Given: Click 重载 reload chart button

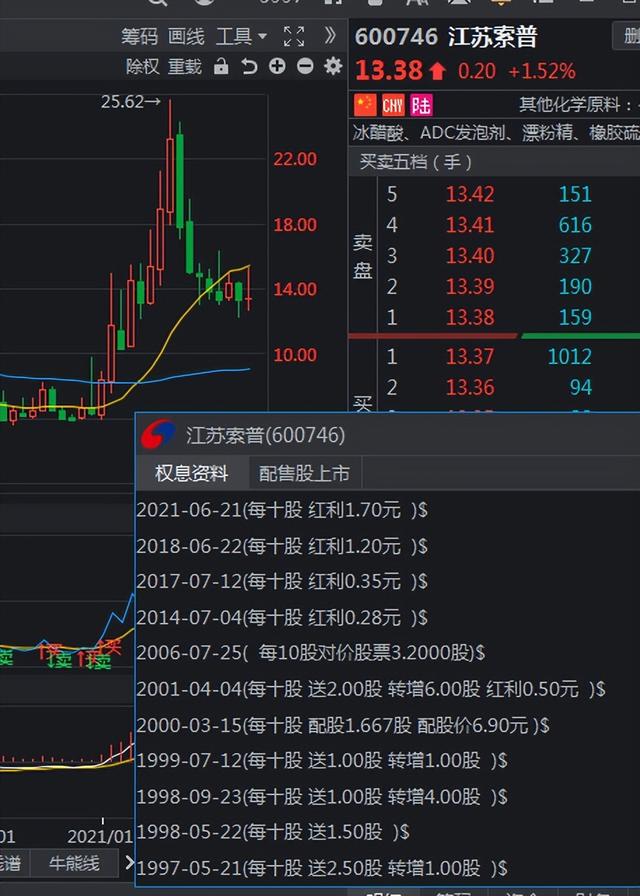Looking at the screenshot, I should click(185, 67).
